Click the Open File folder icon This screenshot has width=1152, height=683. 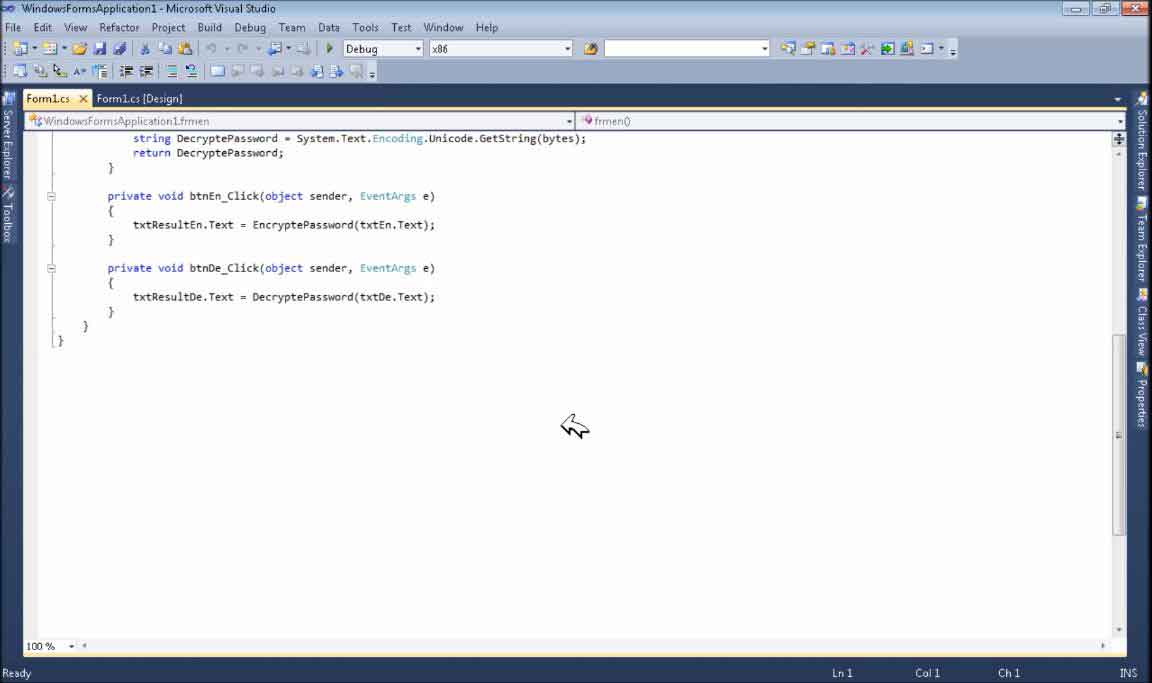80,48
